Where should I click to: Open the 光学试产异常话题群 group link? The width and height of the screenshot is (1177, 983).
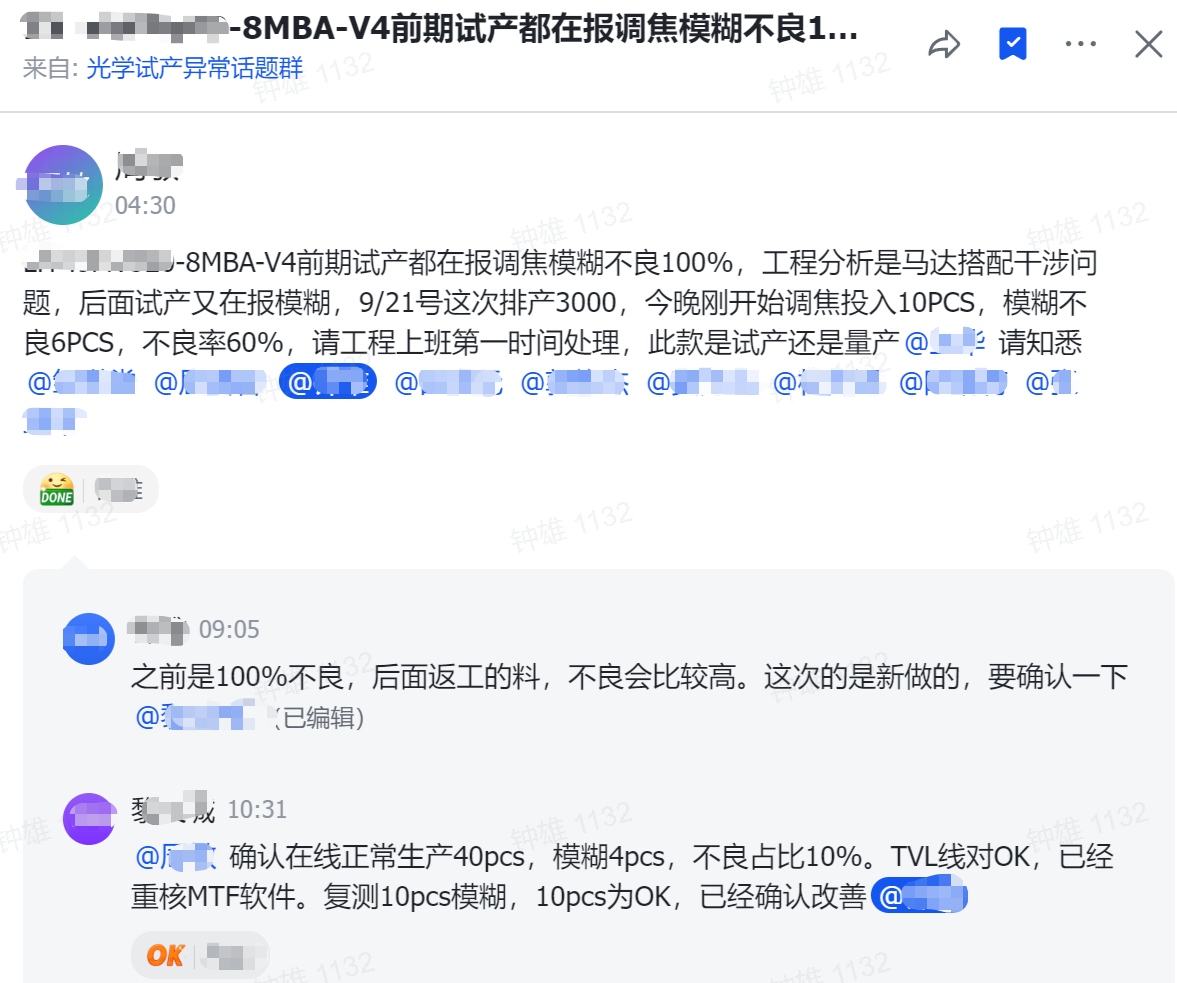(194, 68)
